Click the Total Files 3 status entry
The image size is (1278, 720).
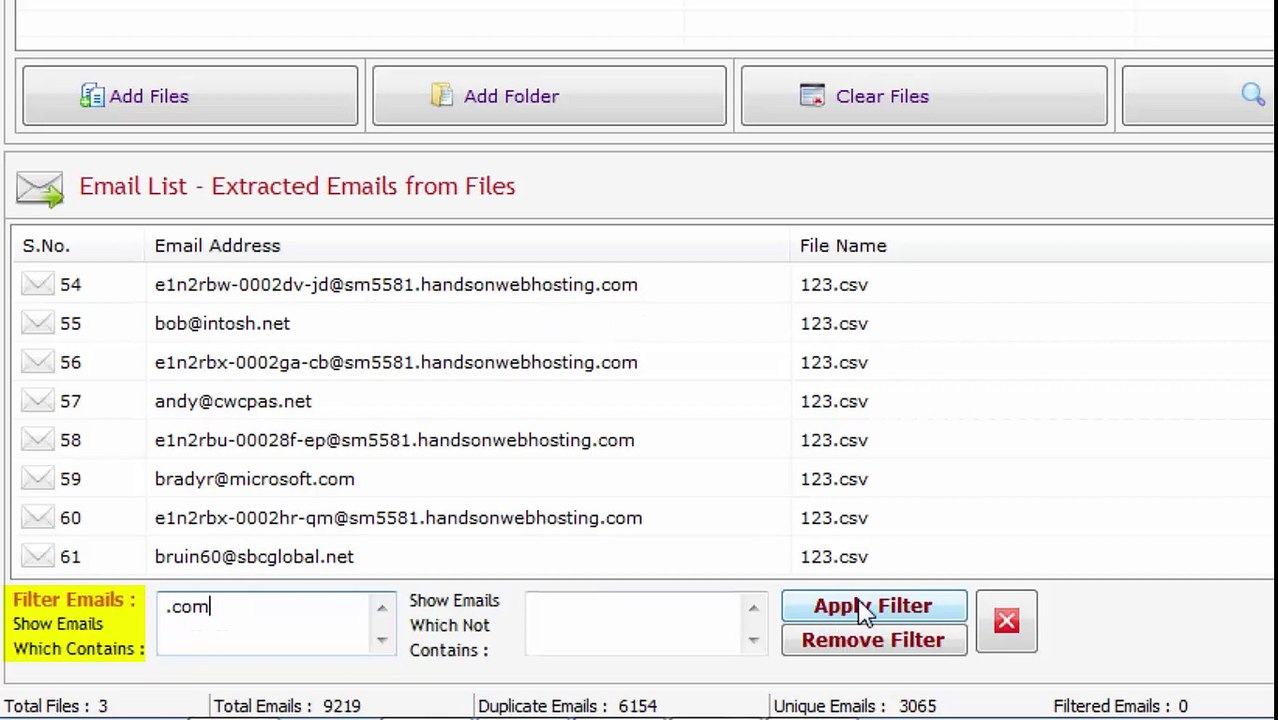coord(55,706)
